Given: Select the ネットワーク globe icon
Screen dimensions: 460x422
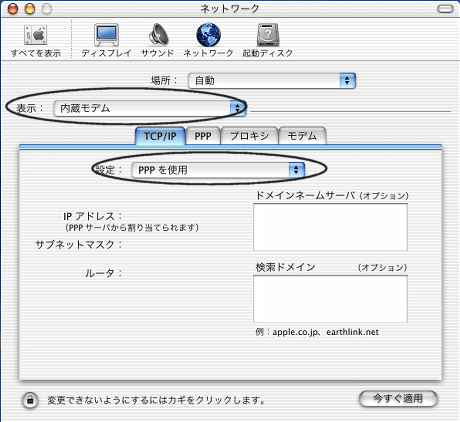Looking at the screenshot, I should (209, 35).
